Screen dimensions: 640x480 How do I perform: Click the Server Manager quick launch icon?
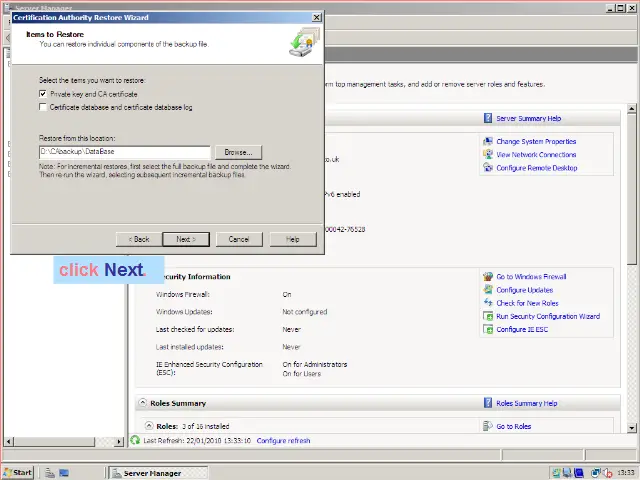[x=50, y=473]
